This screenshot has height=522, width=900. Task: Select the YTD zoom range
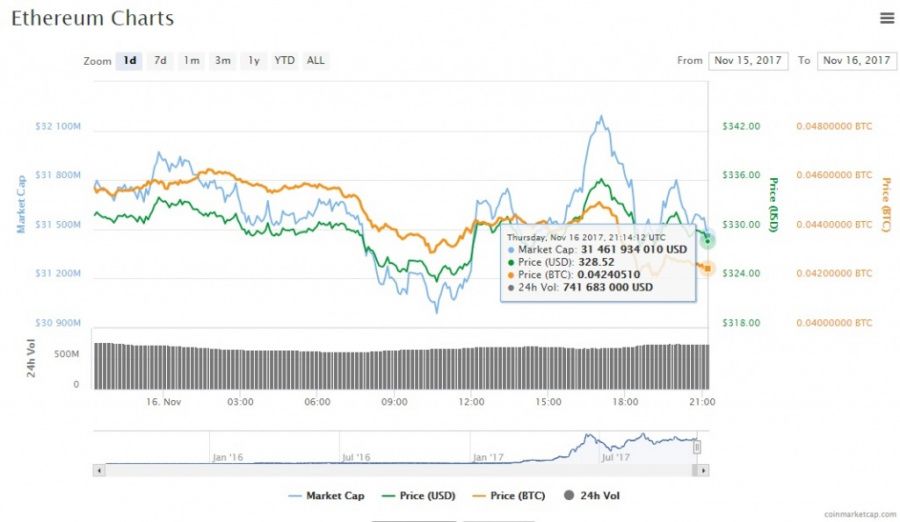(x=285, y=60)
